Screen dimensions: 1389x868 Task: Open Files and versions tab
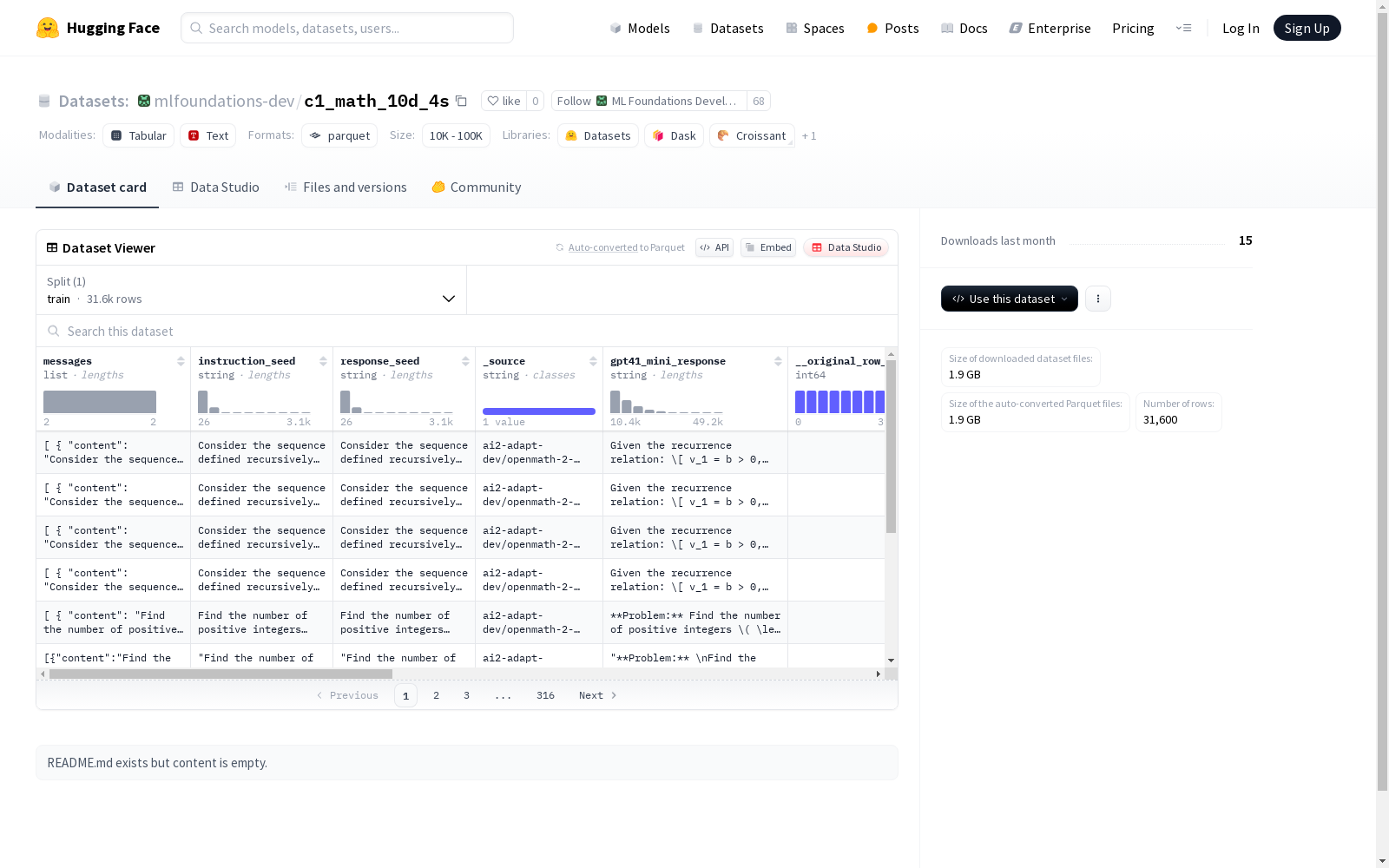346,187
